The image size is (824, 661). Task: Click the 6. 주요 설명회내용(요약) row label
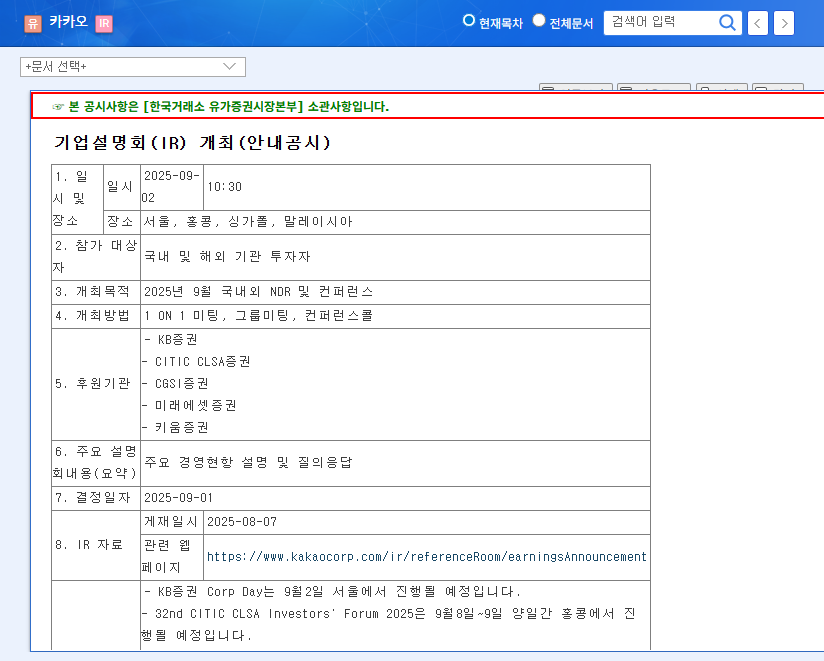[95, 462]
